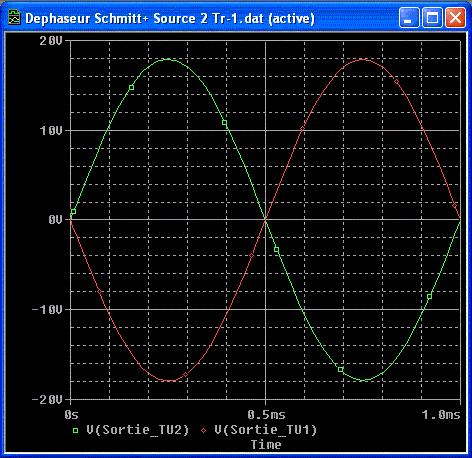
Task: Click the 1.0ms x-axis label
Action: click(x=441, y=415)
